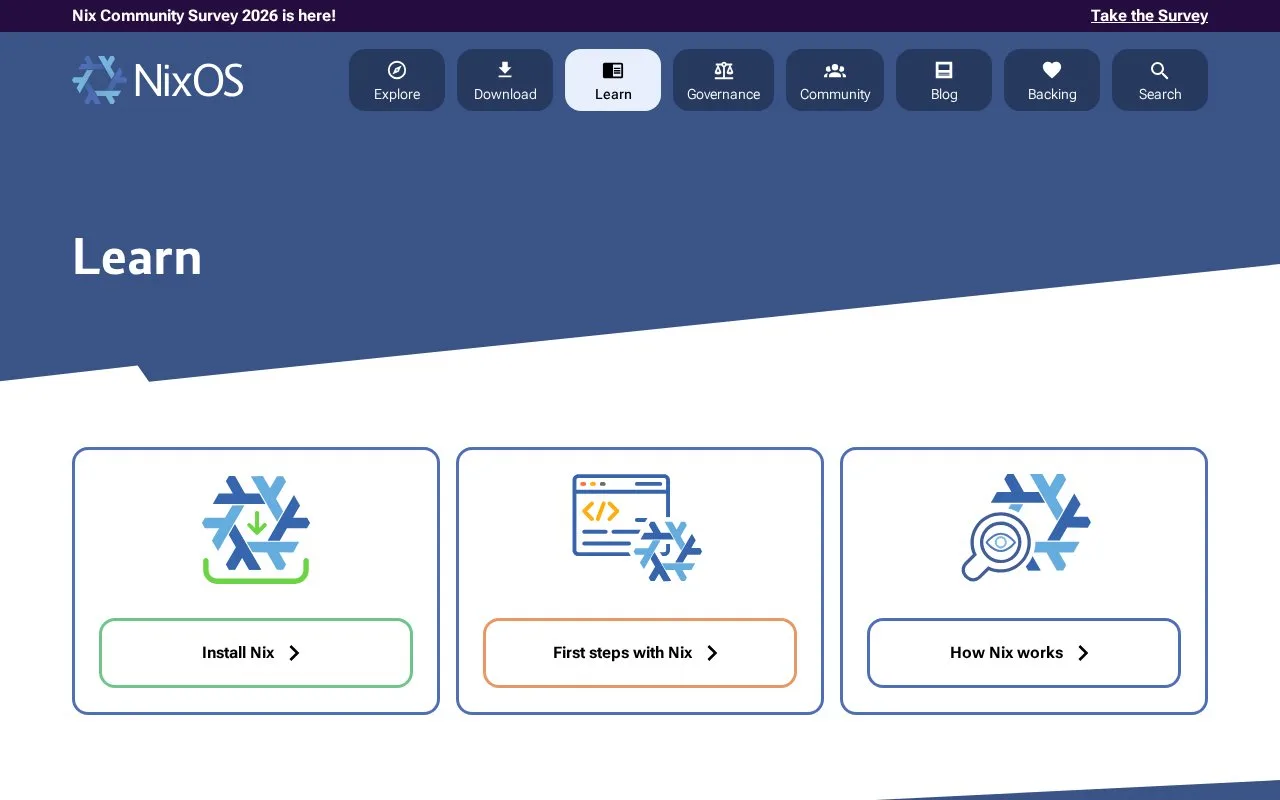Click the code window illustration
This screenshot has width=1280, height=800.
click(x=637, y=527)
